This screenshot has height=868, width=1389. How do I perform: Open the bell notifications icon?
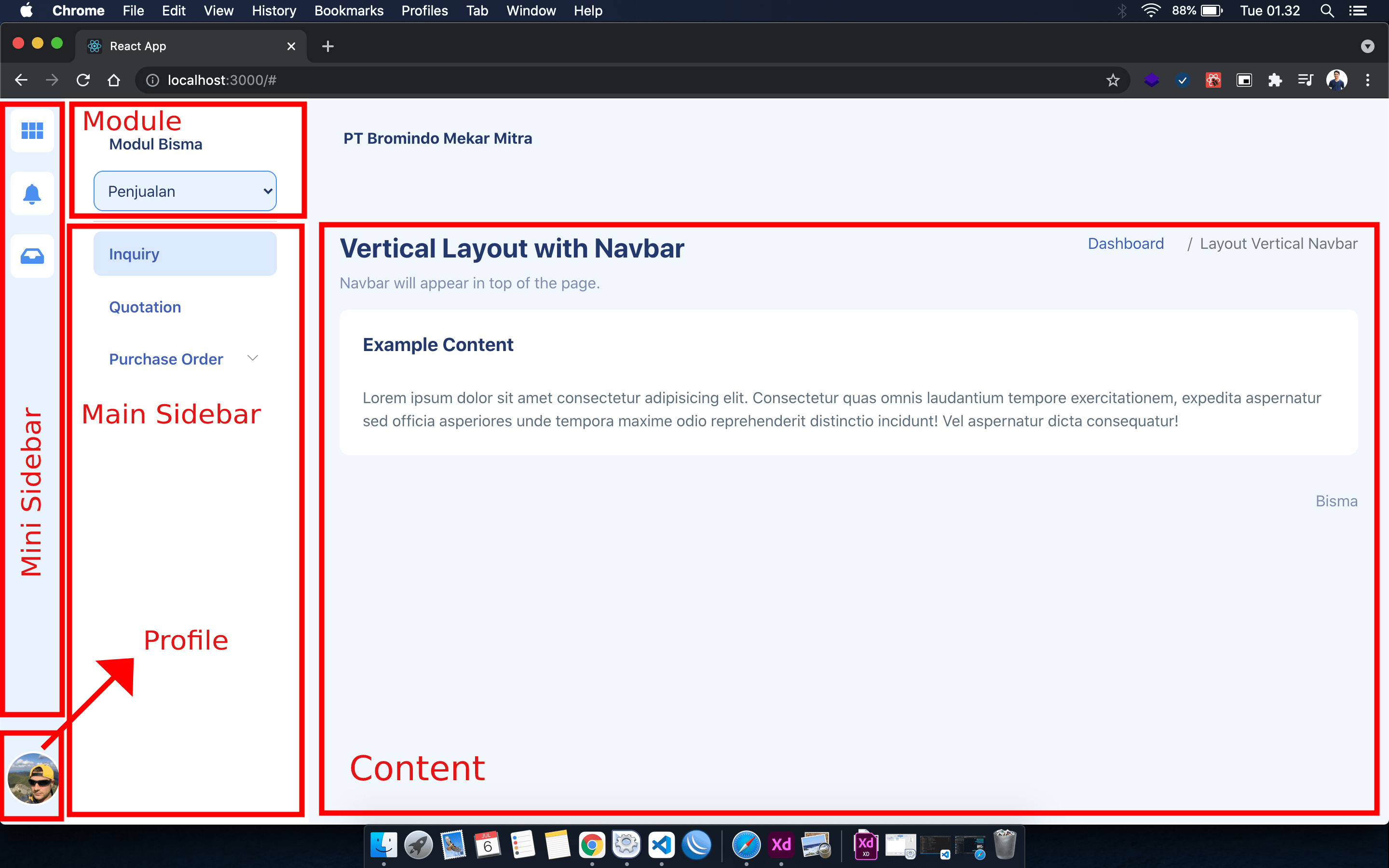32,194
